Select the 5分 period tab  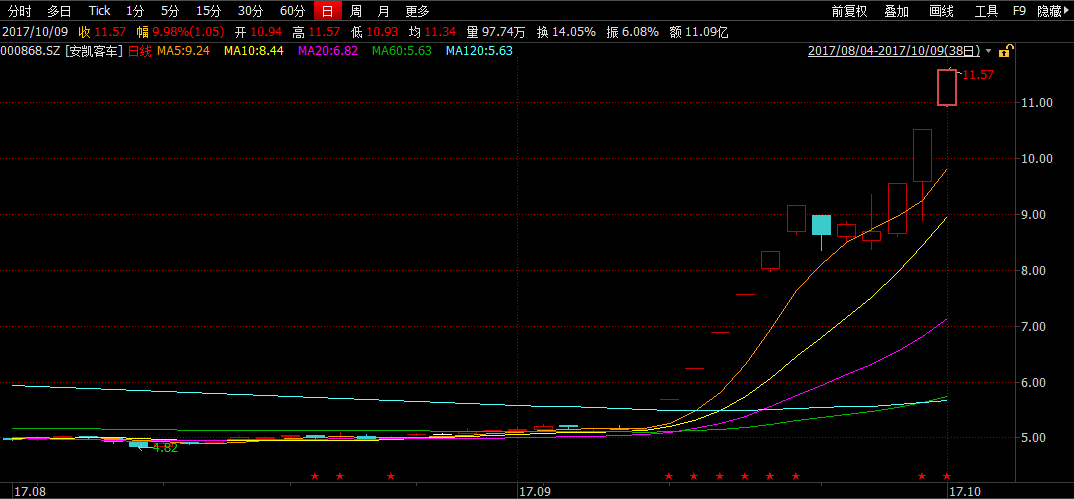coord(169,11)
